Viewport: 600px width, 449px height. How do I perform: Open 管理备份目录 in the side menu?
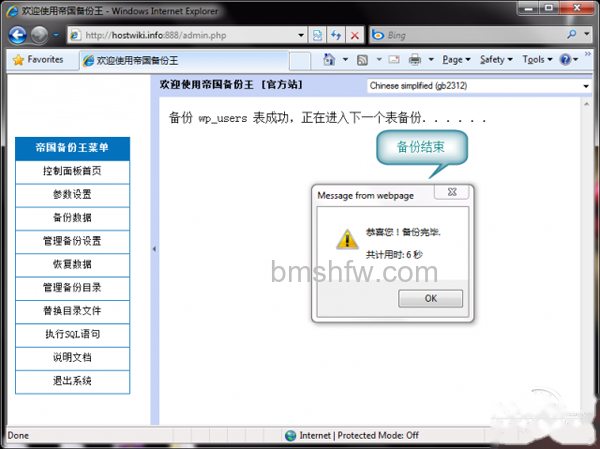[x=72, y=288]
